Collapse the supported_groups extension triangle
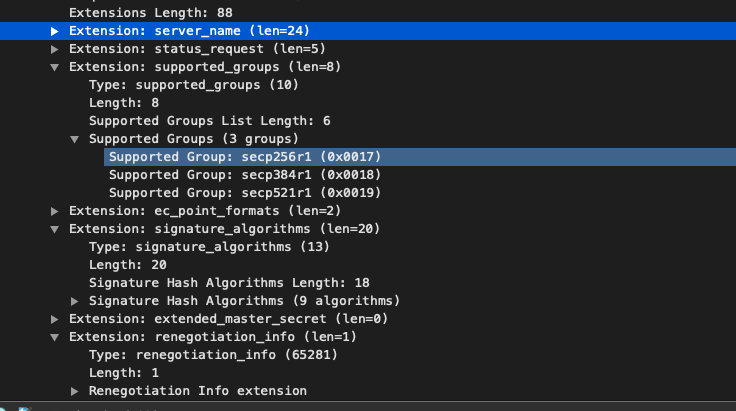 click(54, 67)
